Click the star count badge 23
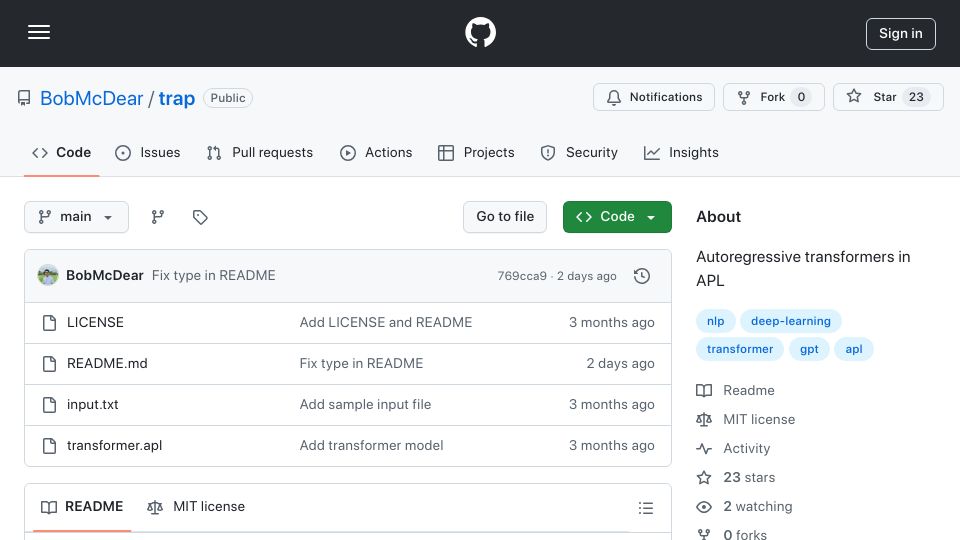Screen dimensions: 960x540 pos(916,97)
